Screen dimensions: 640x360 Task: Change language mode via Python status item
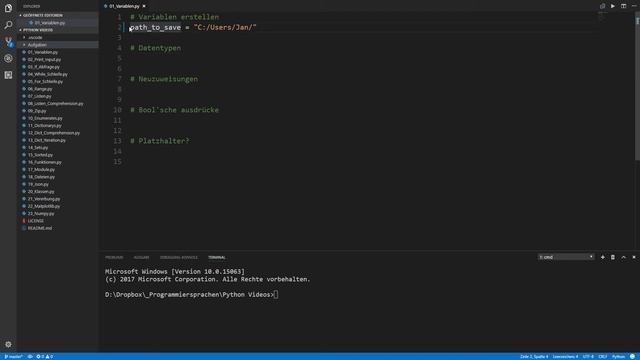coord(618,357)
